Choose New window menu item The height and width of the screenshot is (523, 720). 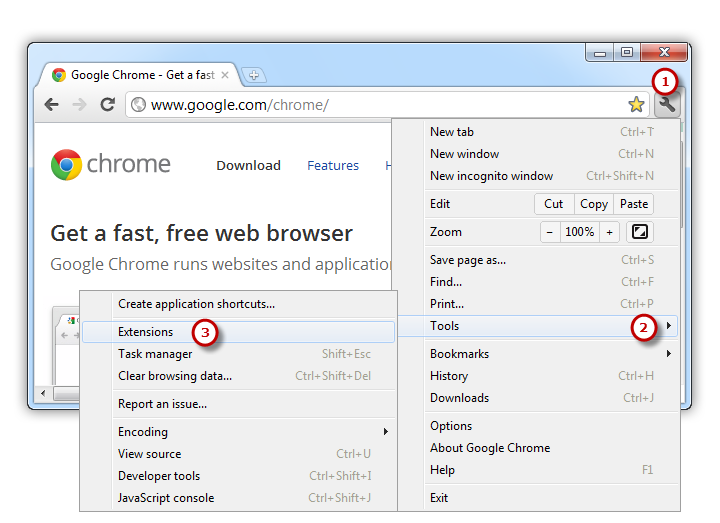[551, 154]
